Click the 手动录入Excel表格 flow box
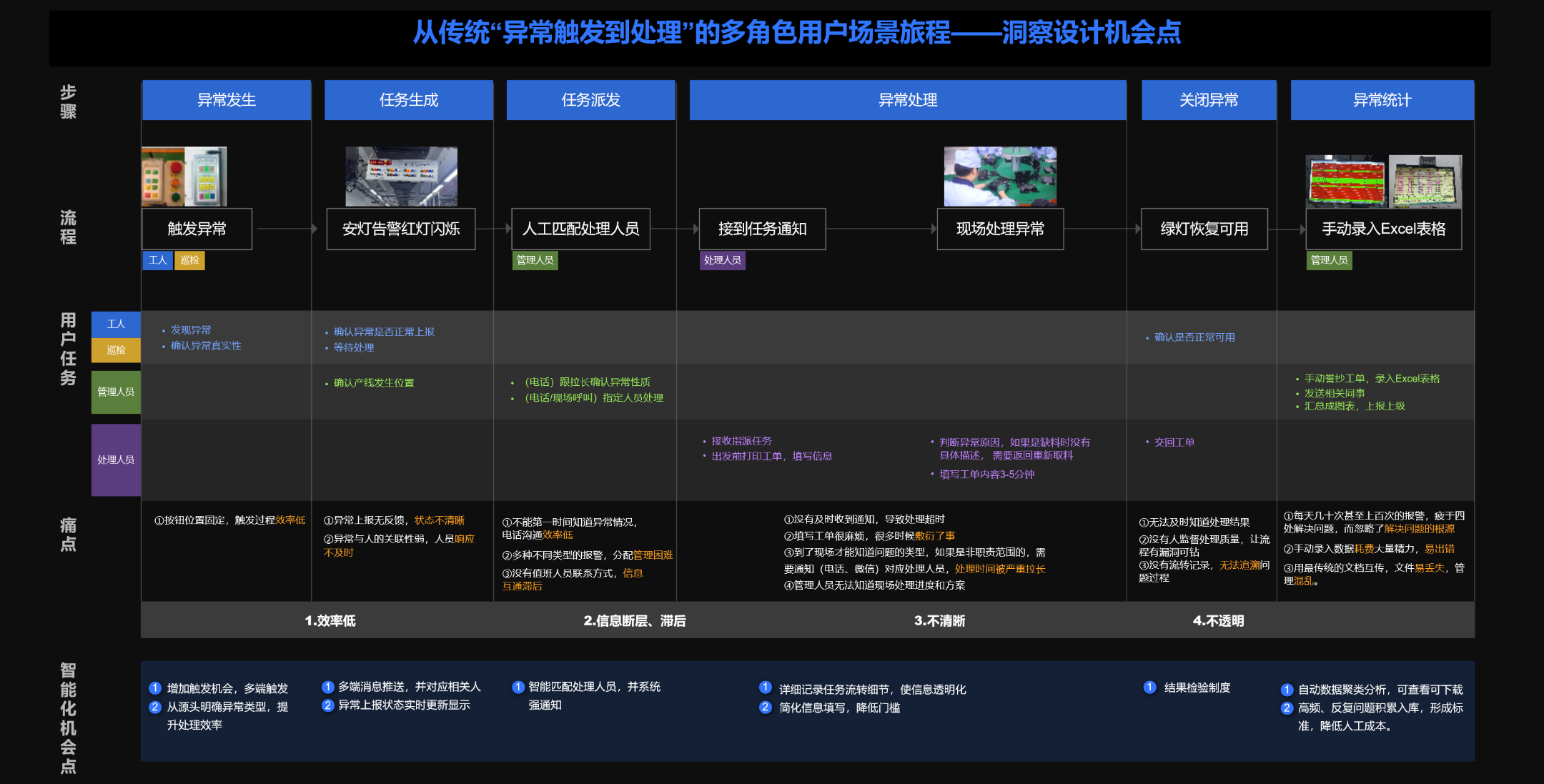Image resolution: width=1544 pixels, height=784 pixels. [1383, 229]
